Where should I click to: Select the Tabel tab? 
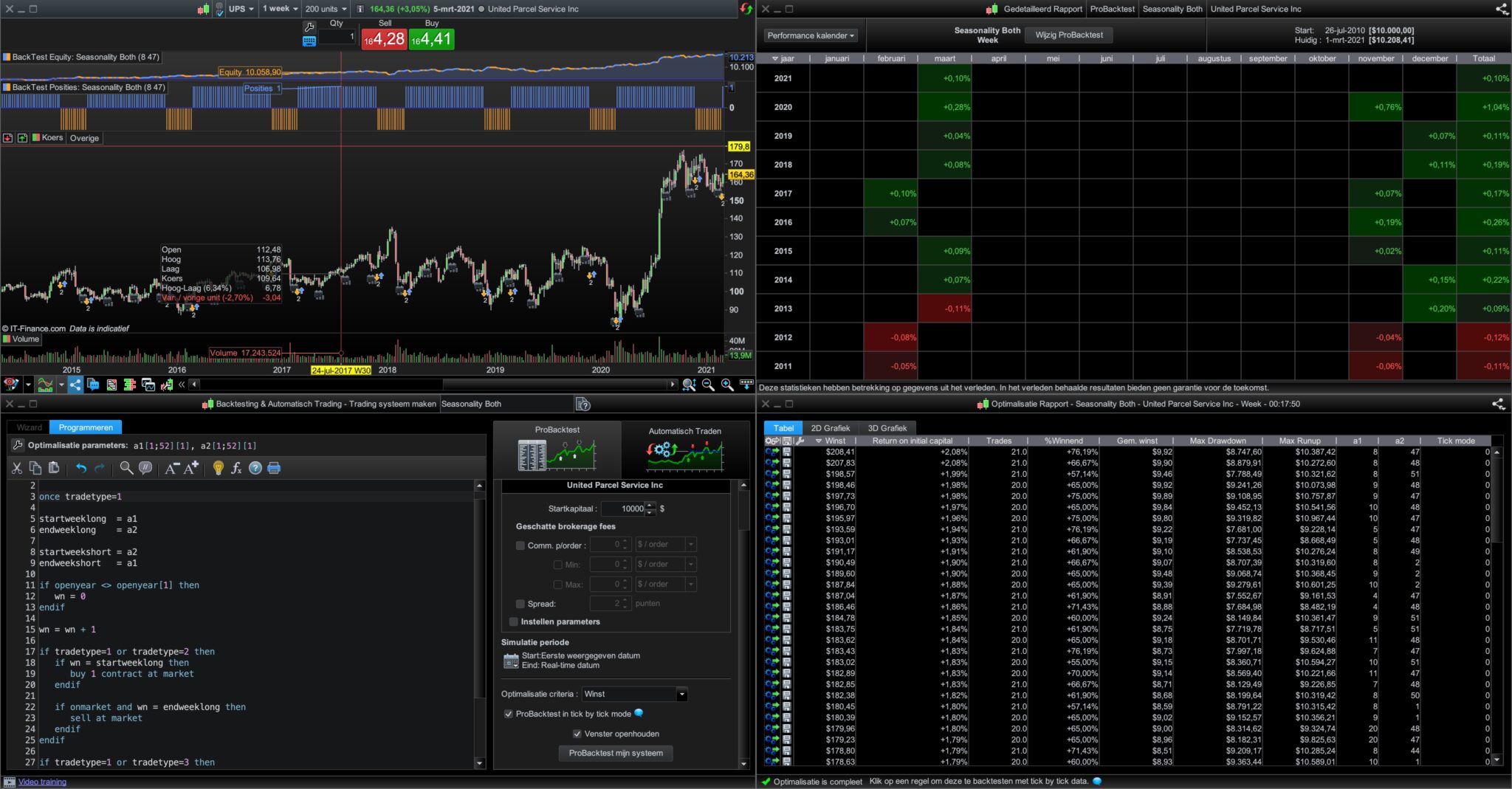point(783,428)
